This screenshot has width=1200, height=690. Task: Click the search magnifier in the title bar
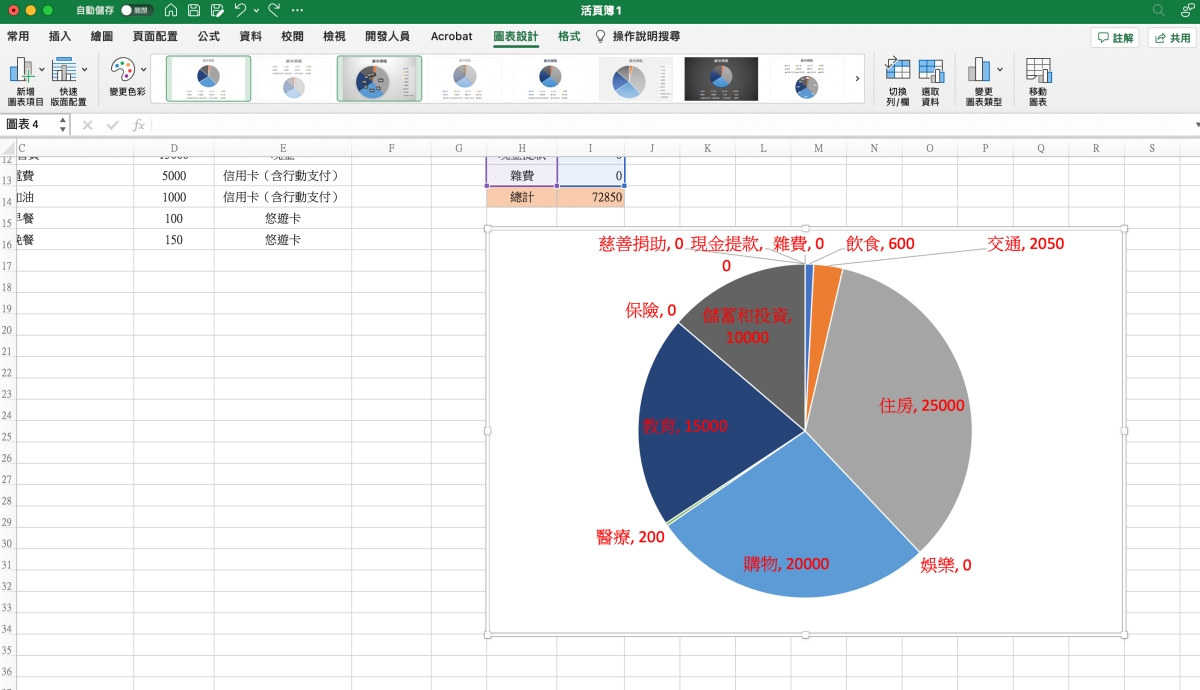point(1159,10)
